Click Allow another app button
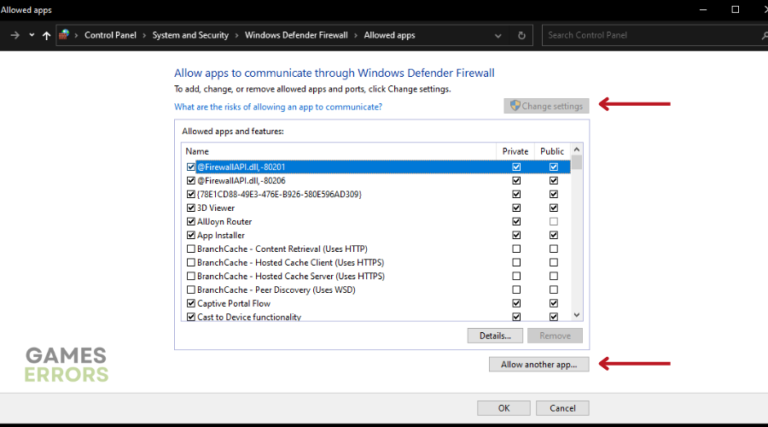This screenshot has width=768, height=427. [x=539, y=365]
